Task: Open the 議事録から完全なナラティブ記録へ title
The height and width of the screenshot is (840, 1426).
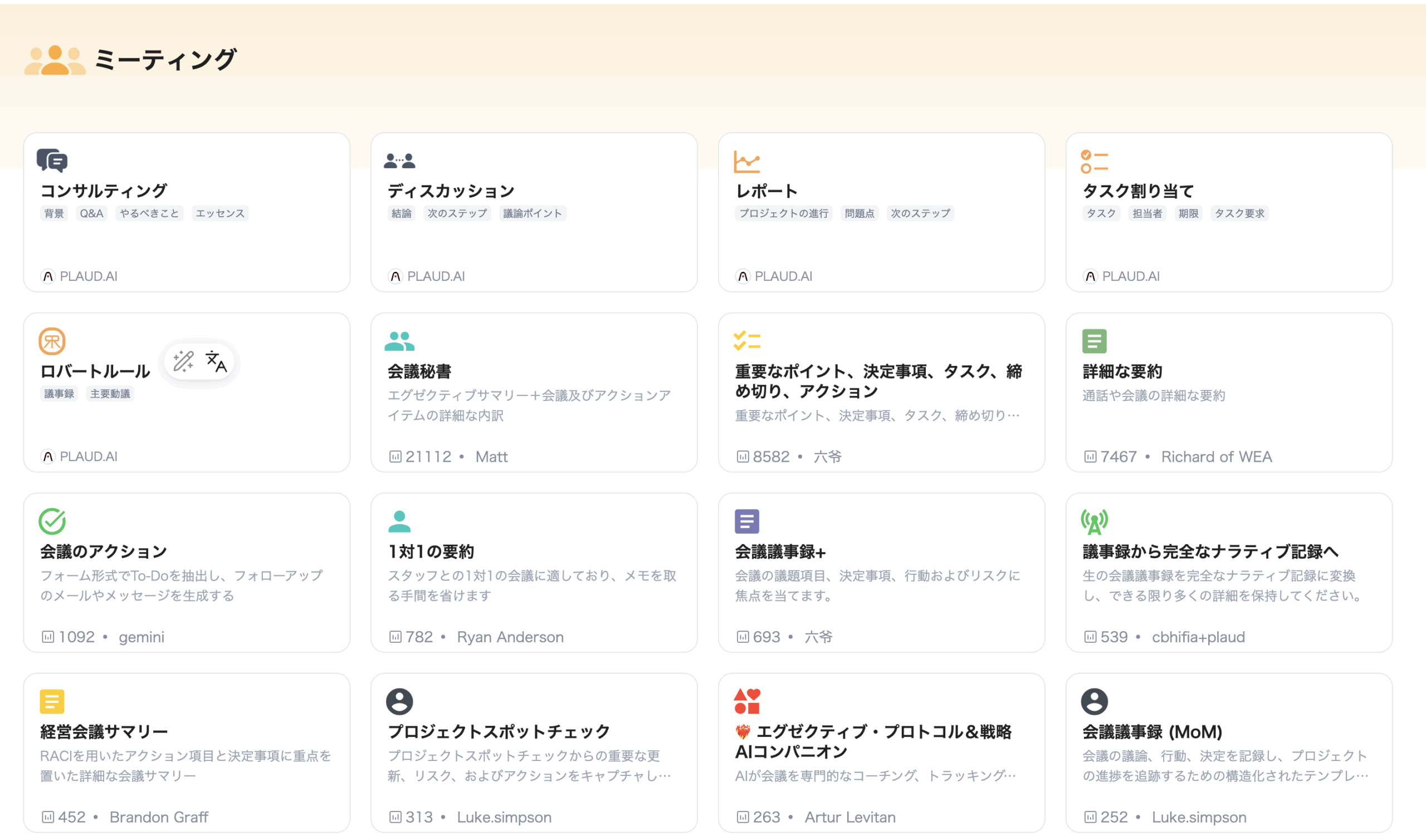Action: [x=1210, y=551]
